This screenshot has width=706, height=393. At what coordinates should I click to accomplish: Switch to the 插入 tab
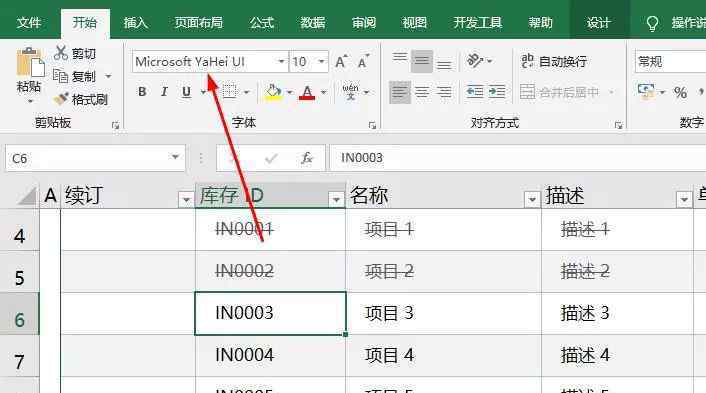point(136,23)
